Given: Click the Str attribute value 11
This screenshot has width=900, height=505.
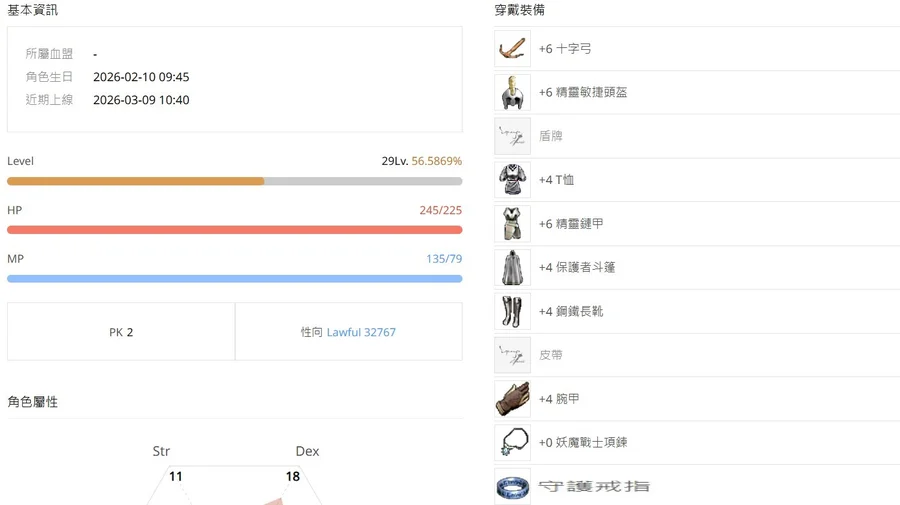Looking at the screenshot, I should point(176,477).
